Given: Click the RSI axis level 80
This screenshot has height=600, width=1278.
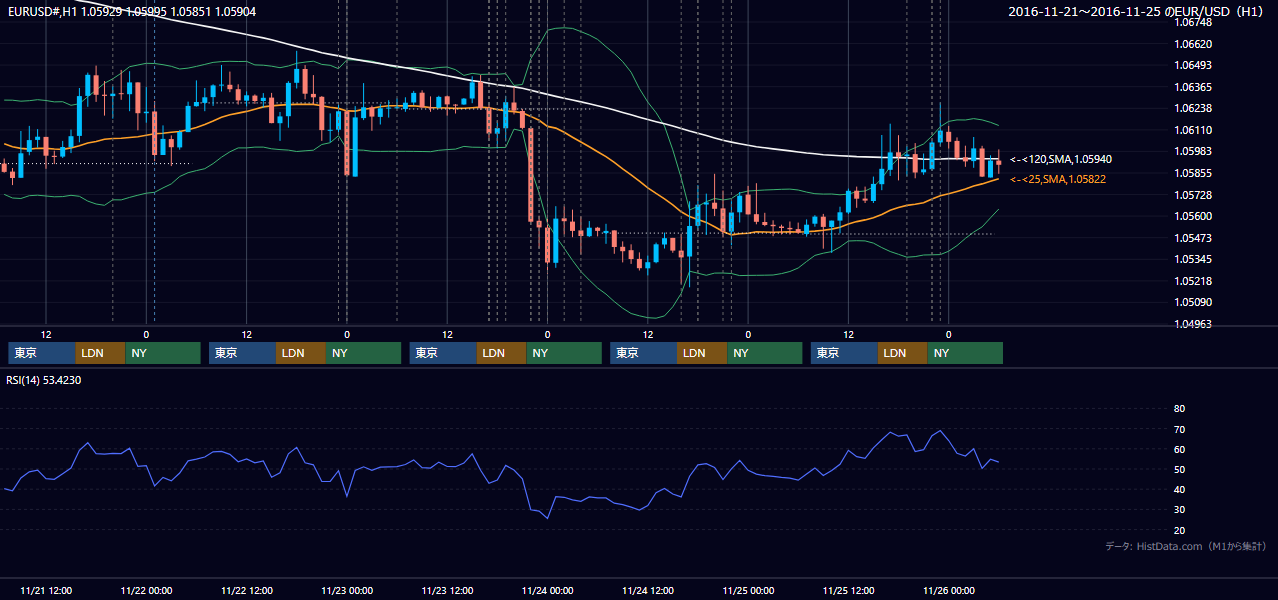Looking at the screenshot, I should 1179,409.
